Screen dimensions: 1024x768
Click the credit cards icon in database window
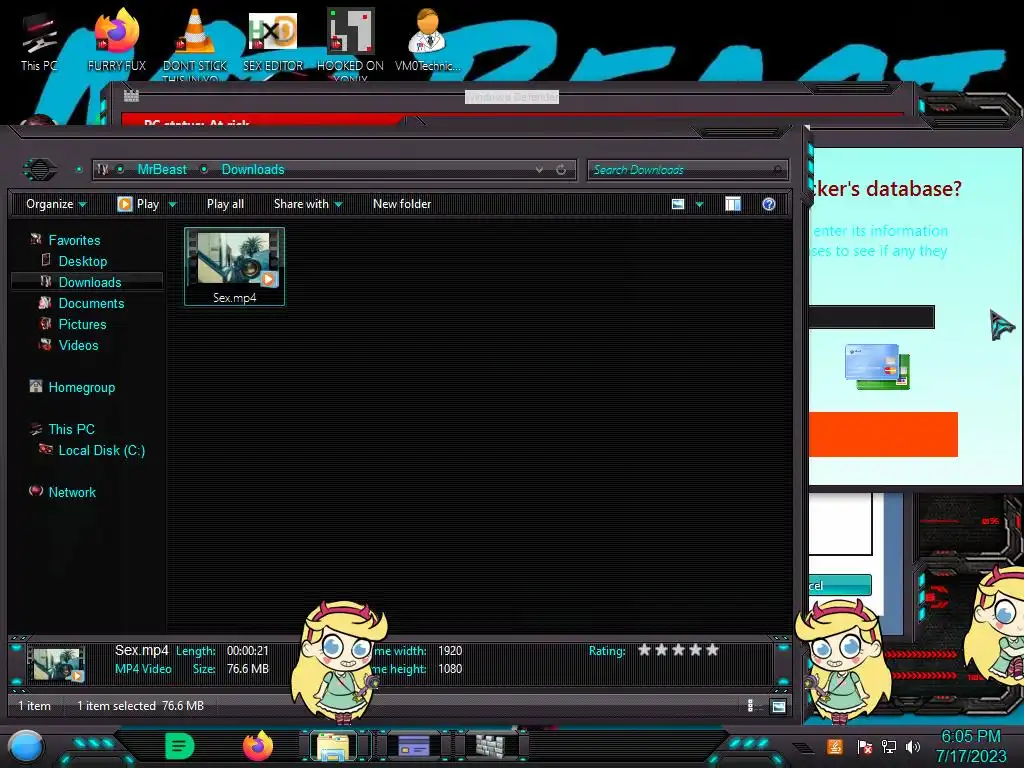[877, 366]
